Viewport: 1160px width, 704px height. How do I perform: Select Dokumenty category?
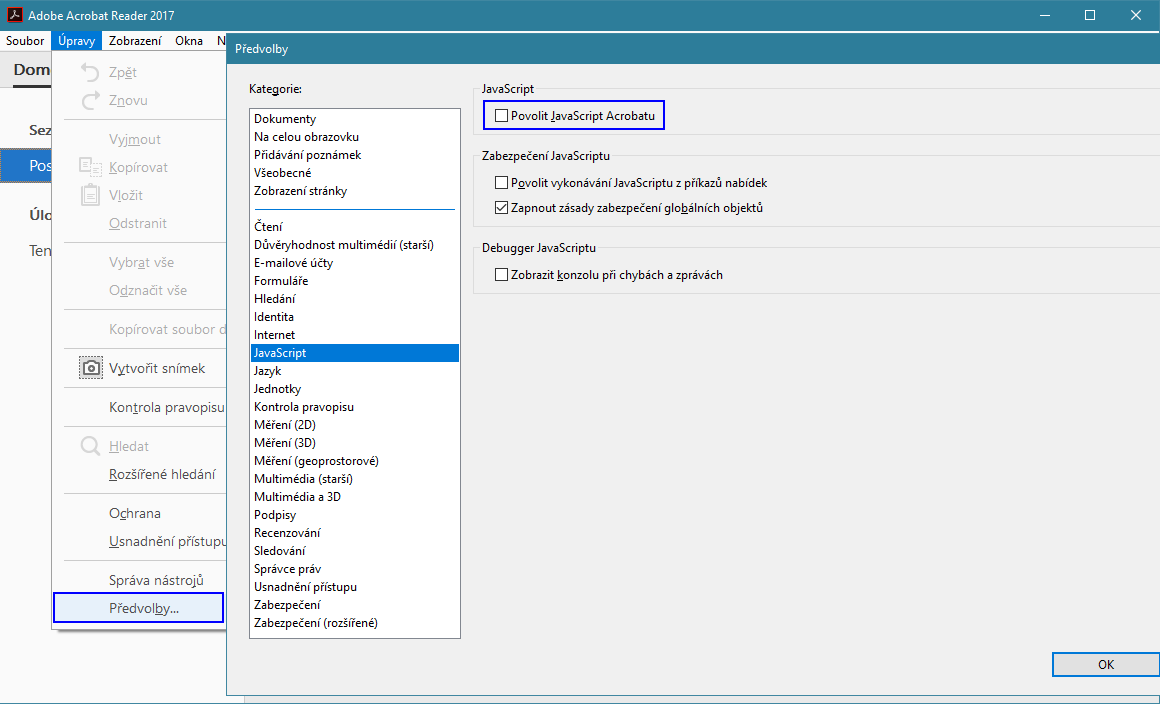354,119
